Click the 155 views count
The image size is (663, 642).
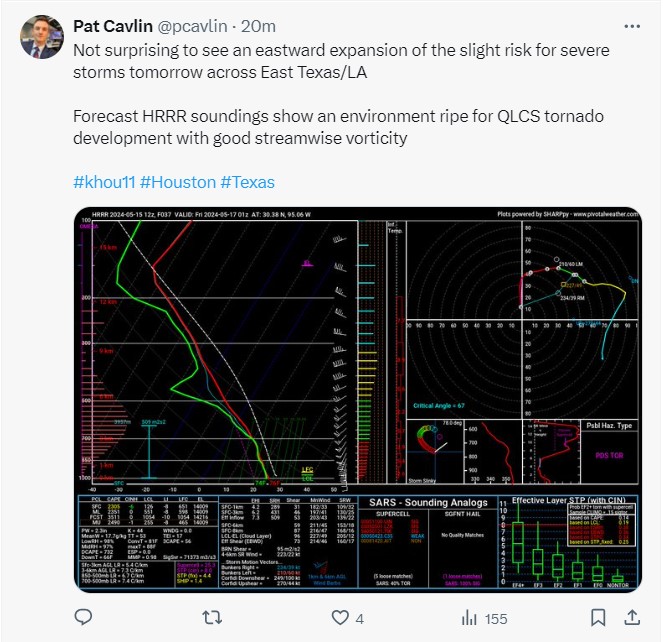(x=496, y=619)
